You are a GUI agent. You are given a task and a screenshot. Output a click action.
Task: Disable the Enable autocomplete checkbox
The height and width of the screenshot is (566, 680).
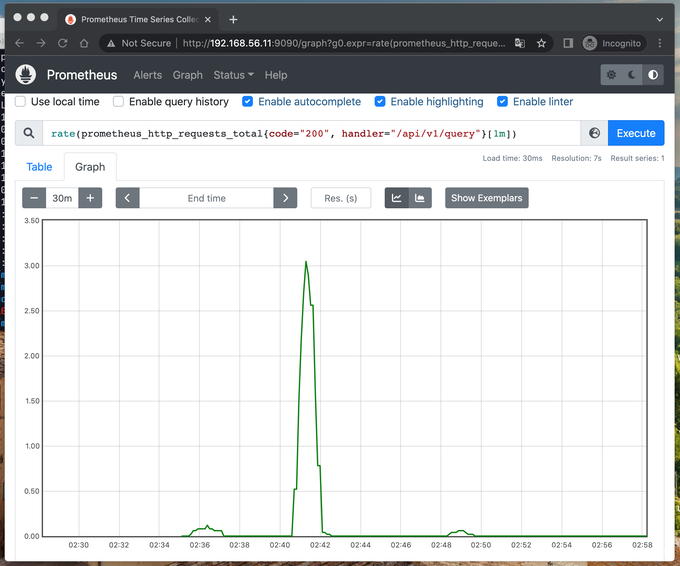(247, 101)
